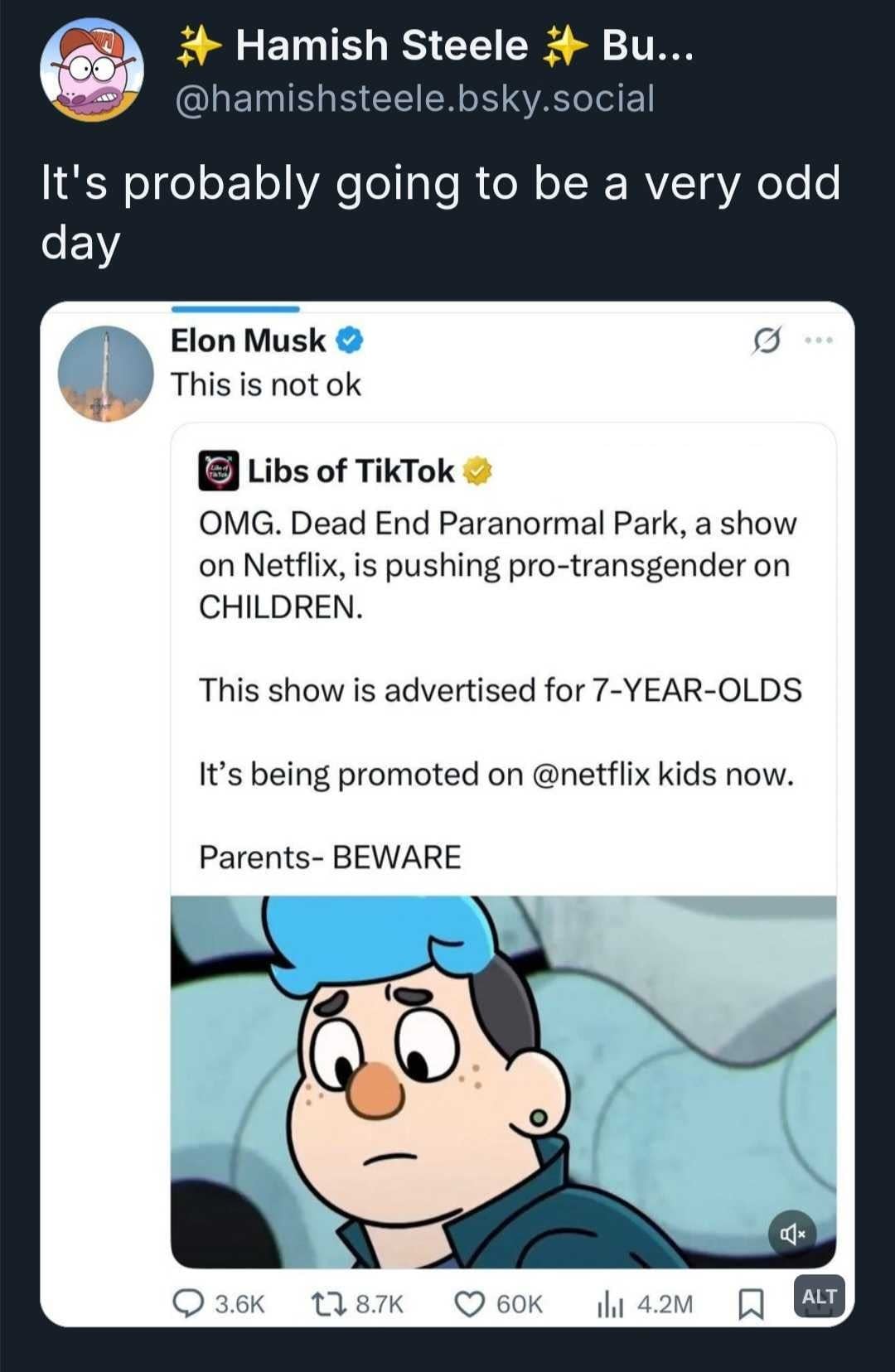Open Hamish Steele's profile avatar
Image resolution: width=895 pixels, height=1372 pixels.
(x=92, y=70)
